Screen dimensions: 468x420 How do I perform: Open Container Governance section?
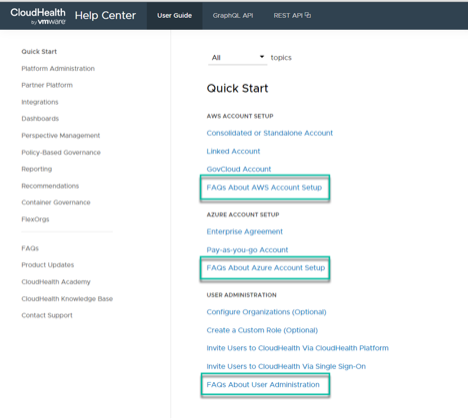pos(56,202)
